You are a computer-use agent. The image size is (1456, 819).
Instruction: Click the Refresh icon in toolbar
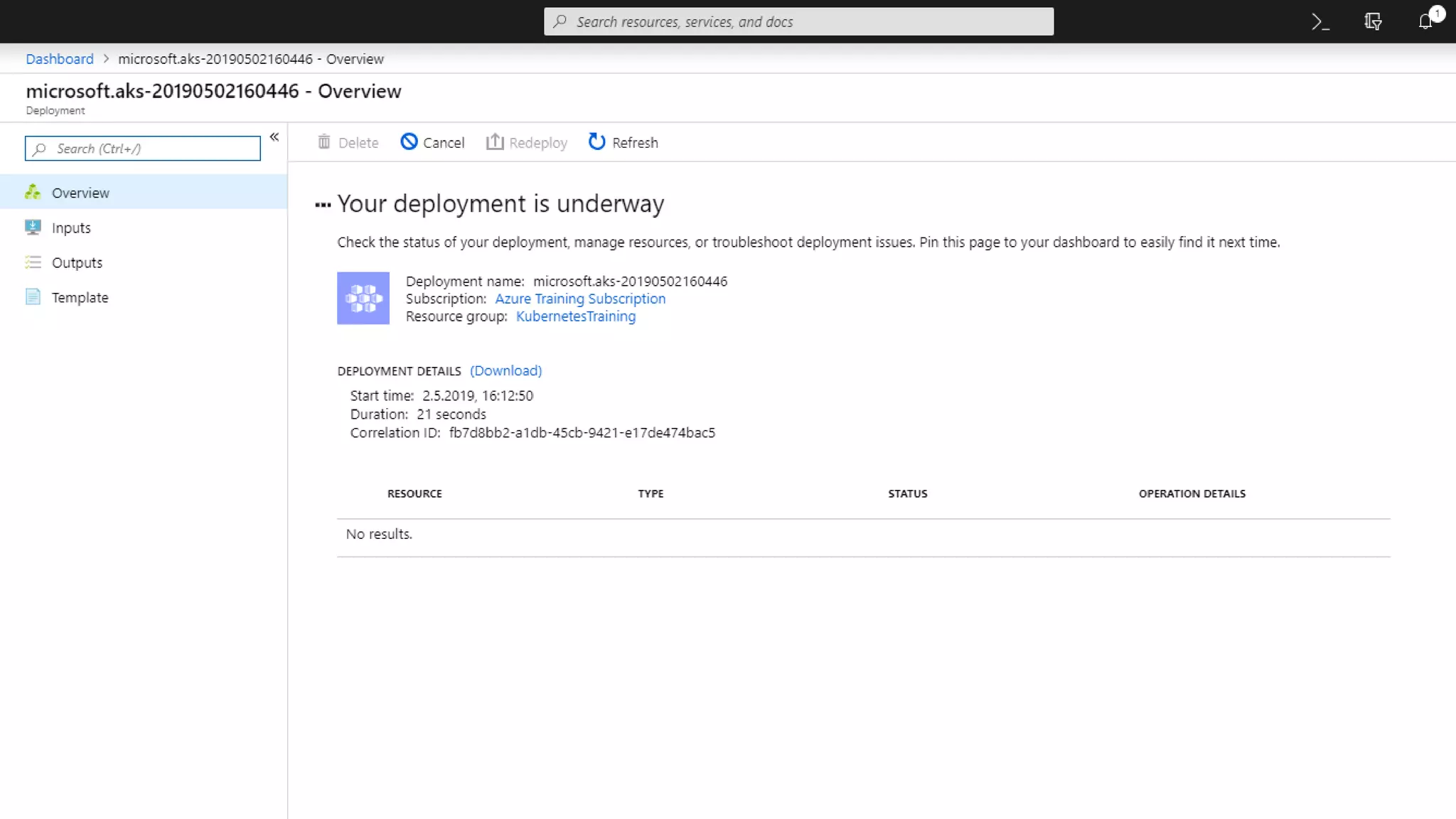pyautogui.click(x=596, y=142)
